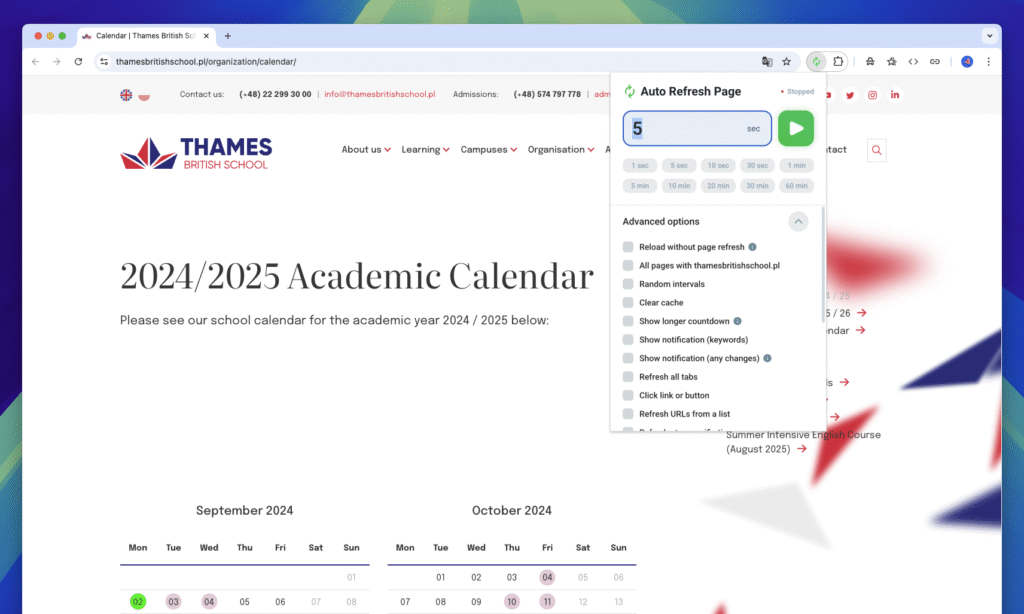1024x614 pixels.
Task: Open the Chrome extensions puzzle icon
Action: (838, 61)
